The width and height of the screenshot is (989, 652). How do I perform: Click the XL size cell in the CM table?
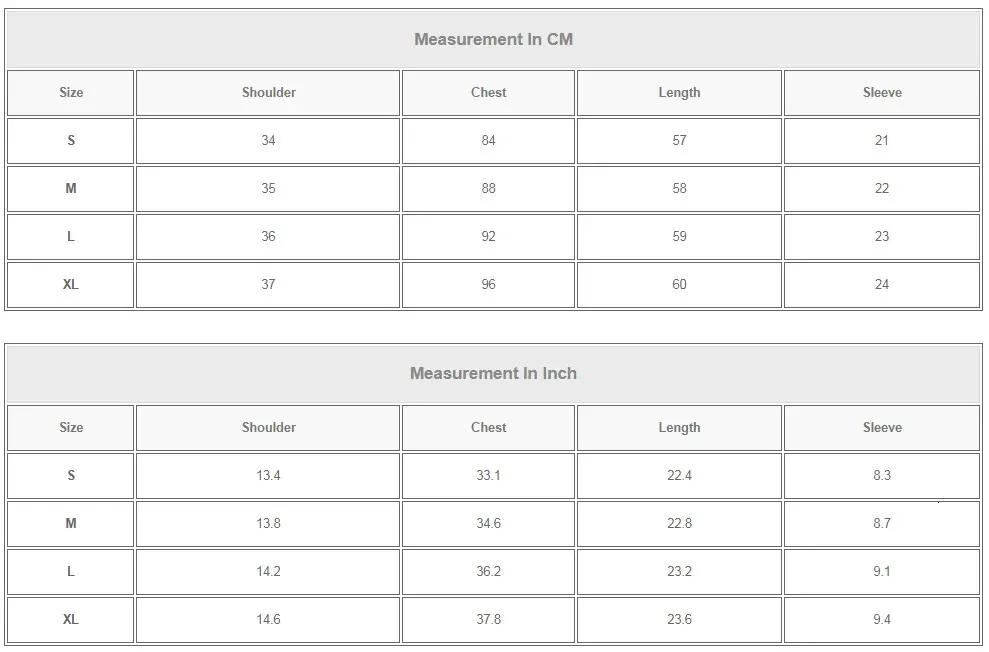click(x=71, y=285)
